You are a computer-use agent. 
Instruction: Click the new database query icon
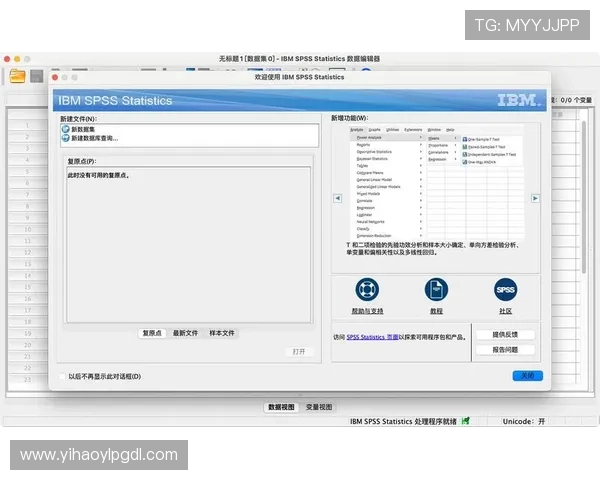point(65,138)
